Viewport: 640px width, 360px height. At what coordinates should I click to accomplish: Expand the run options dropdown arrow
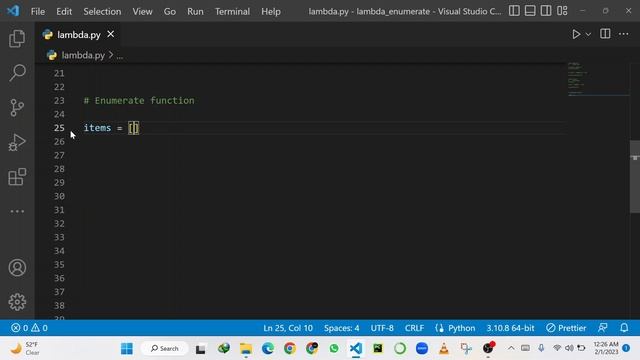(x=588, y=35)
